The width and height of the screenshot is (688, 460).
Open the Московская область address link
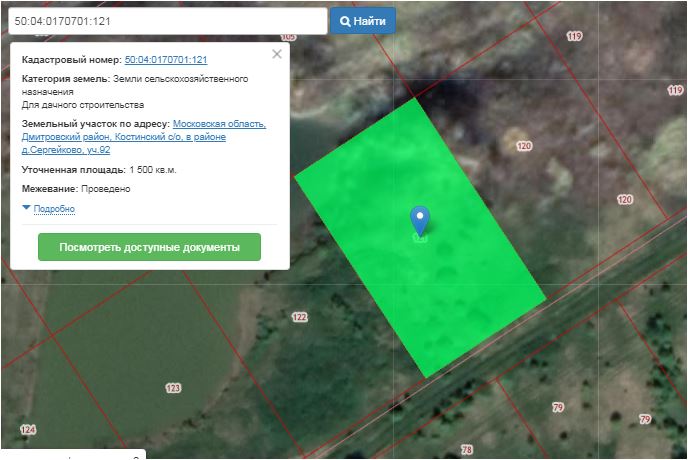coord(219,124)
